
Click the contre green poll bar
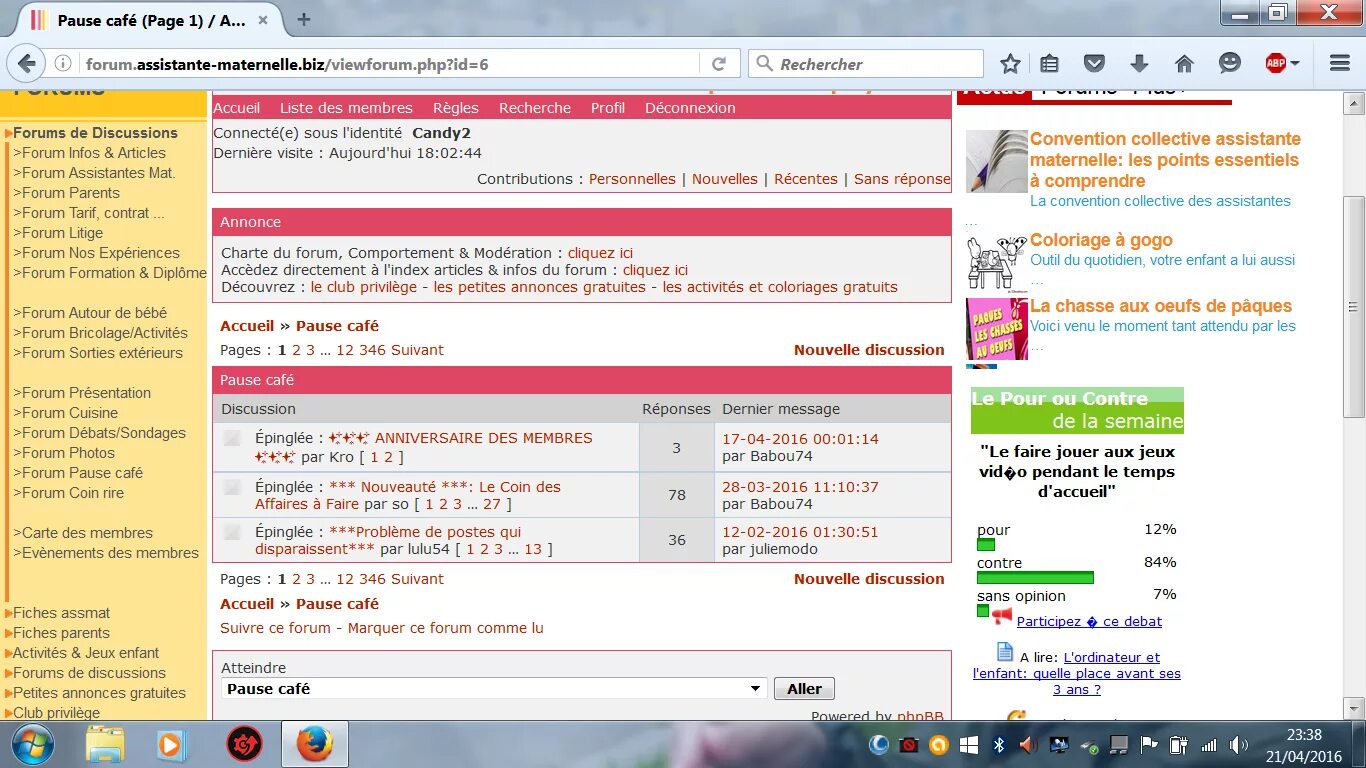pyautogui.click(x=1035, y=578)
